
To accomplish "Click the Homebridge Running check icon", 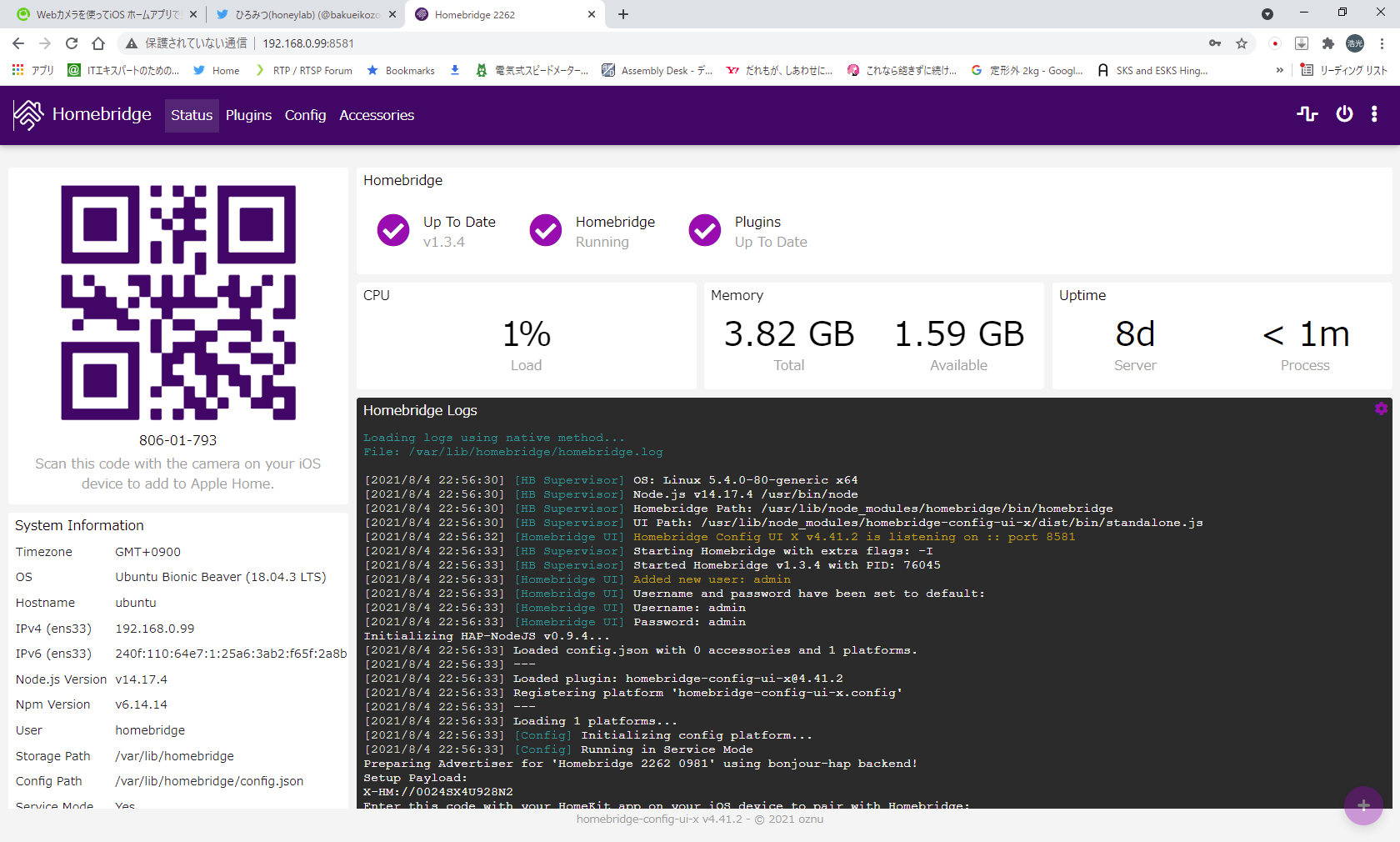I will click(546, 231).
